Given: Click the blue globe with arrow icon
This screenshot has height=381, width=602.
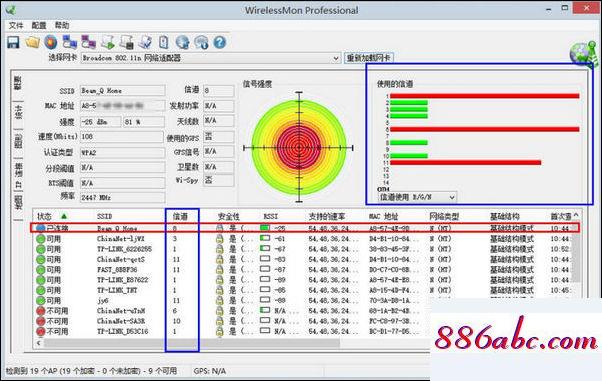Looking at the screenshot, I should pos(182,42).
